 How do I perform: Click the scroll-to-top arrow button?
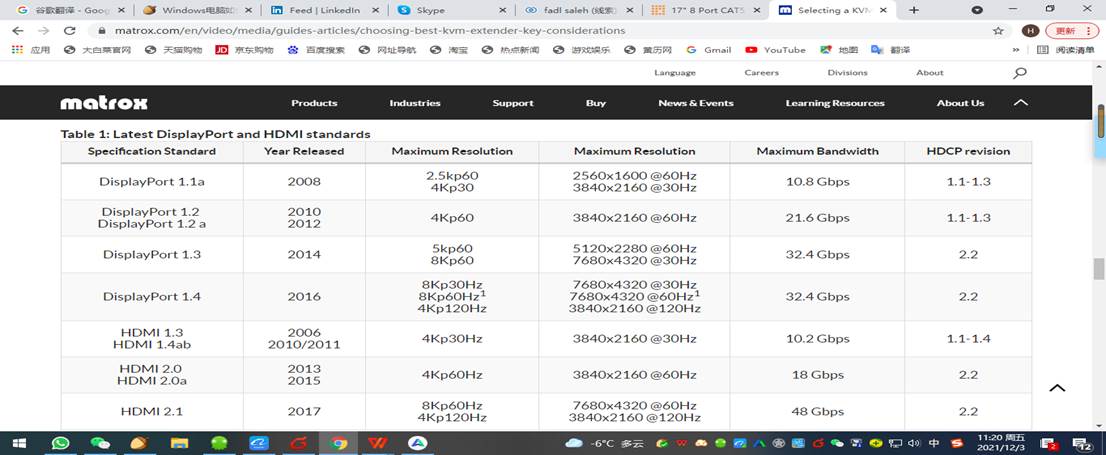pyautogui.click(x=1057, y=388)
